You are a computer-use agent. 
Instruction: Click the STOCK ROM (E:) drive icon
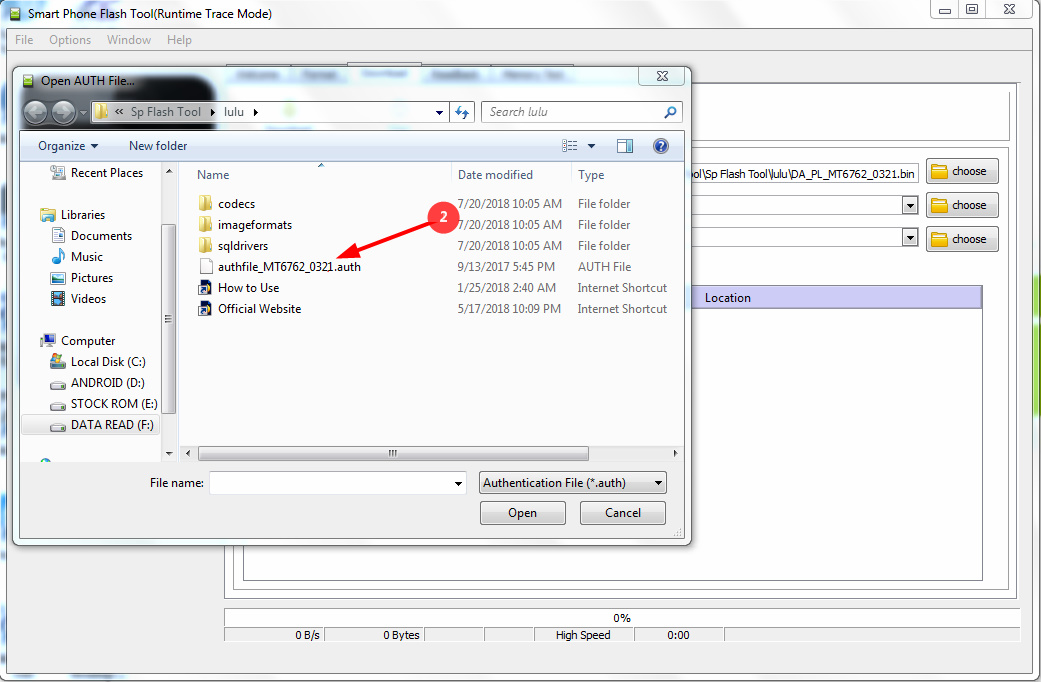pos(58,405)
